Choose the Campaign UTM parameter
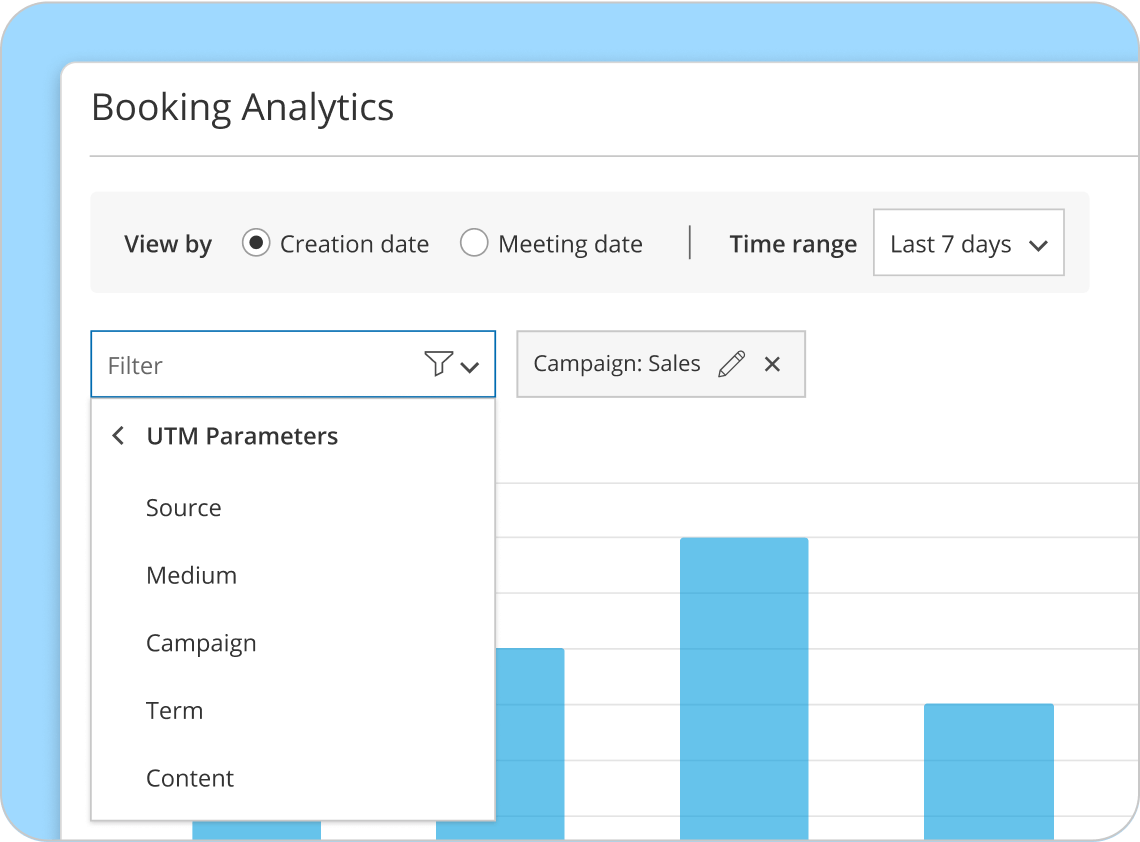 [201, 643]
